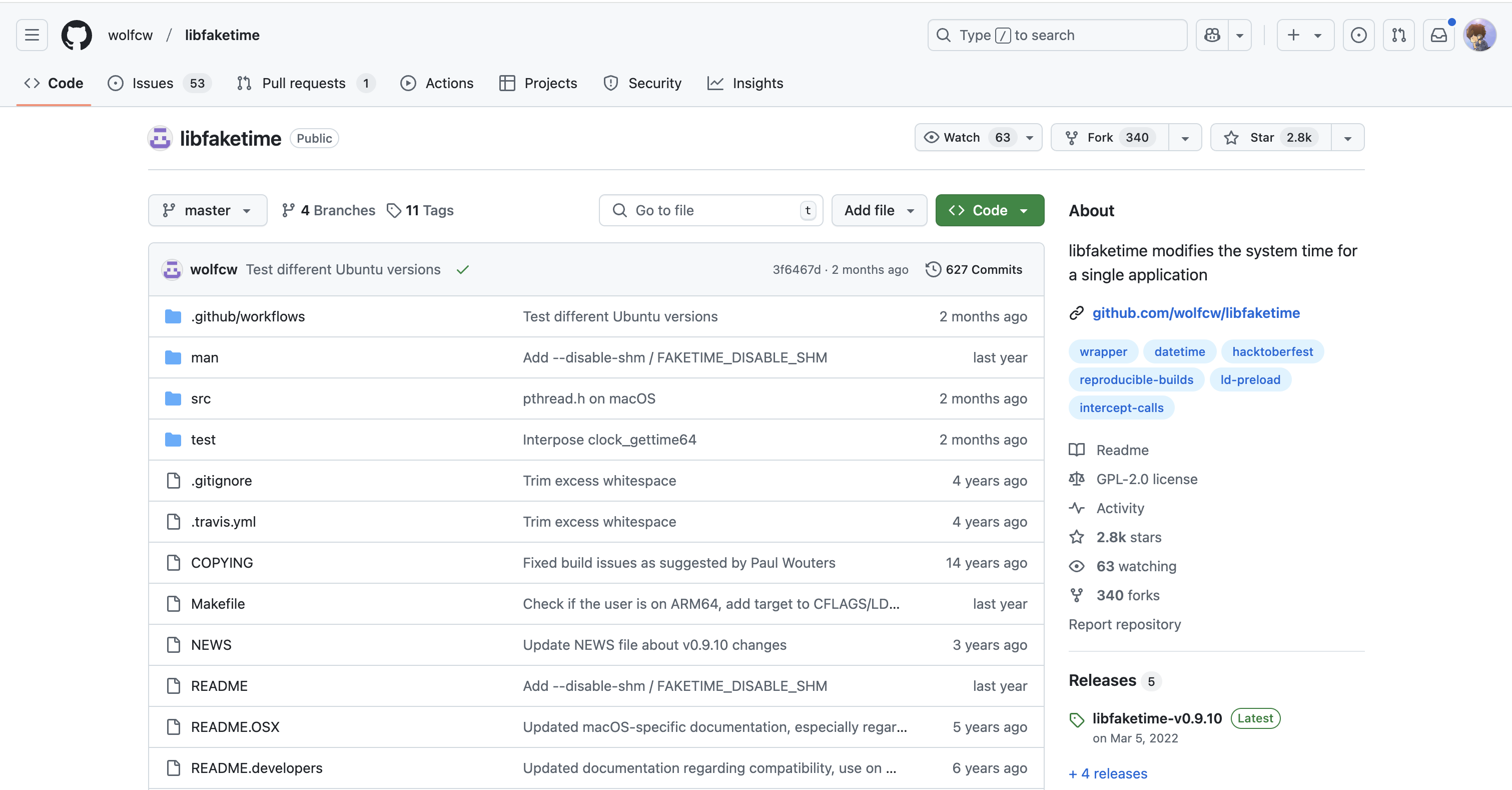Open the issues icon in header
This screenshot has height=790, width=1512.
tap(1358, 35)
